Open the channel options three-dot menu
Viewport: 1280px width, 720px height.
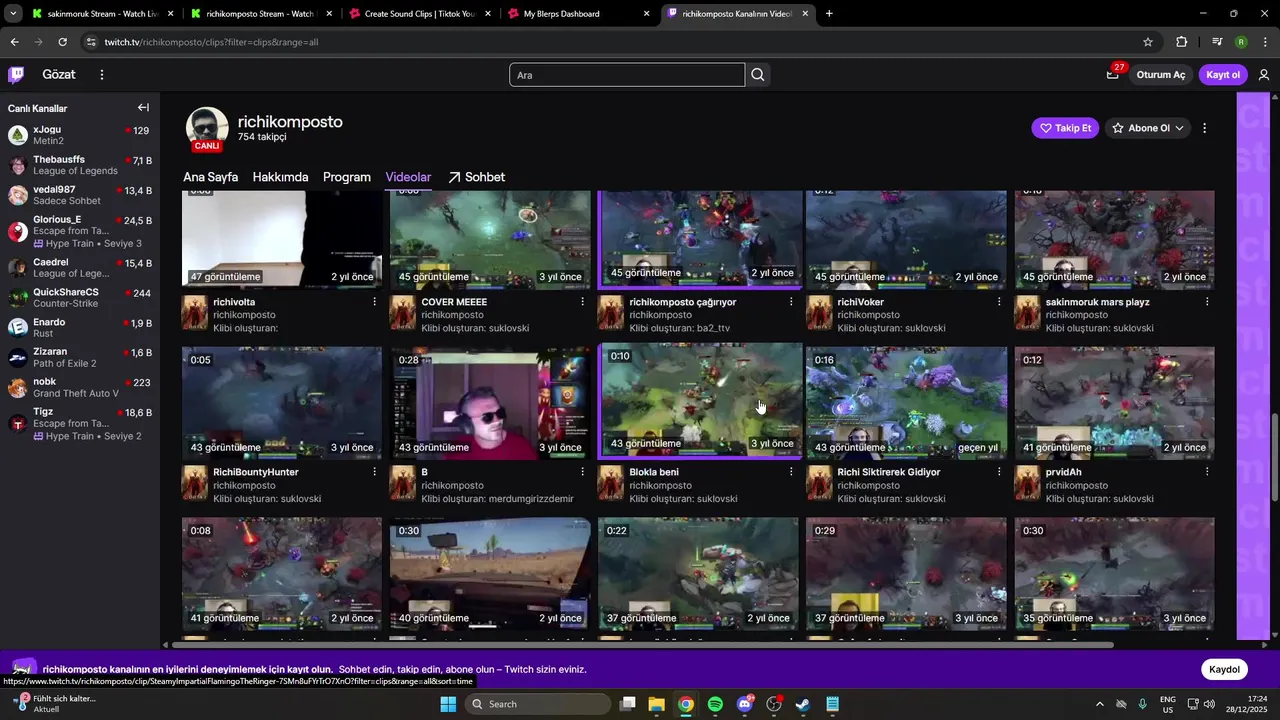[x=1204, y=128]
